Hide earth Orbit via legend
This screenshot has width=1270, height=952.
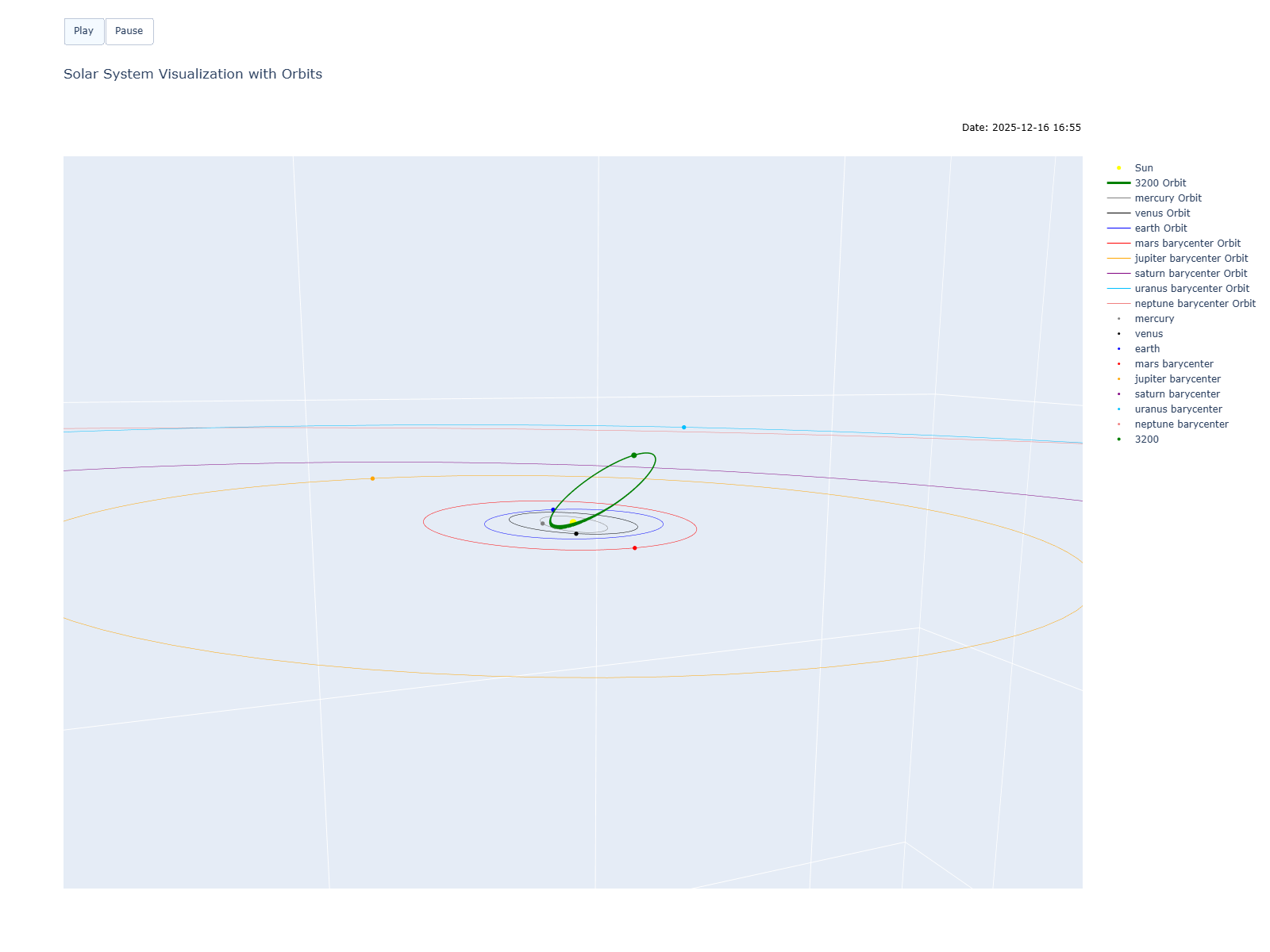pyautogui.click(x=1160, y=228)
